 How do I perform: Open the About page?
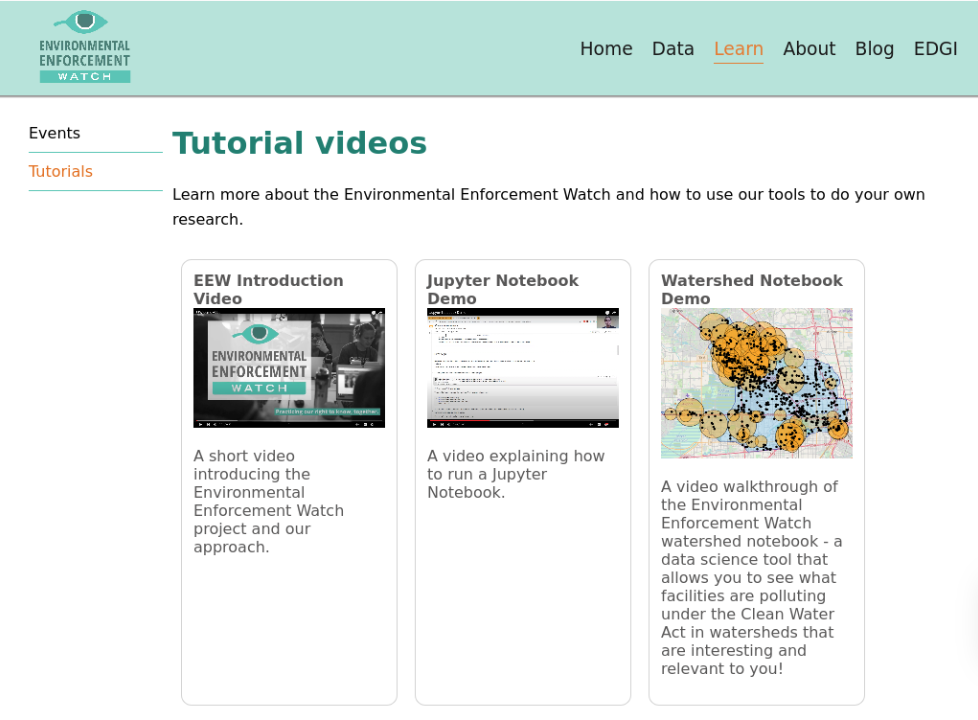coord(809,49)
